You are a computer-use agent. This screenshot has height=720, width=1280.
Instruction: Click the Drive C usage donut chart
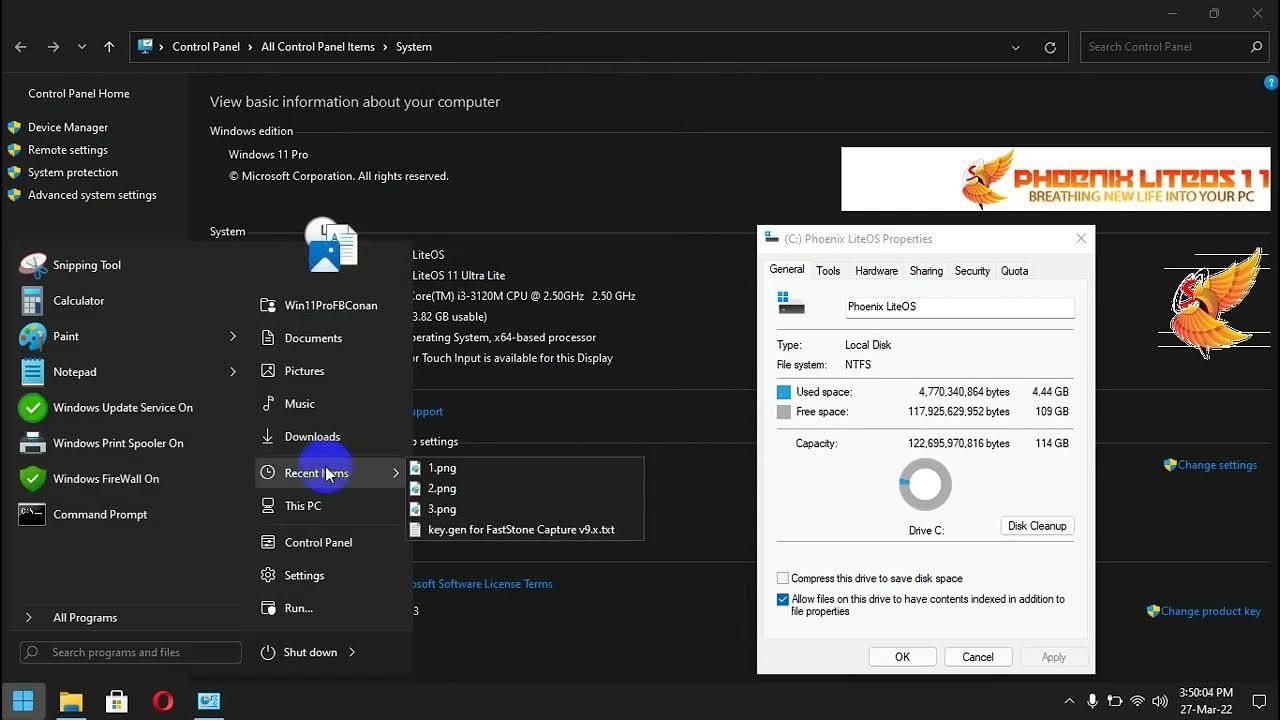tap(925, 485)
